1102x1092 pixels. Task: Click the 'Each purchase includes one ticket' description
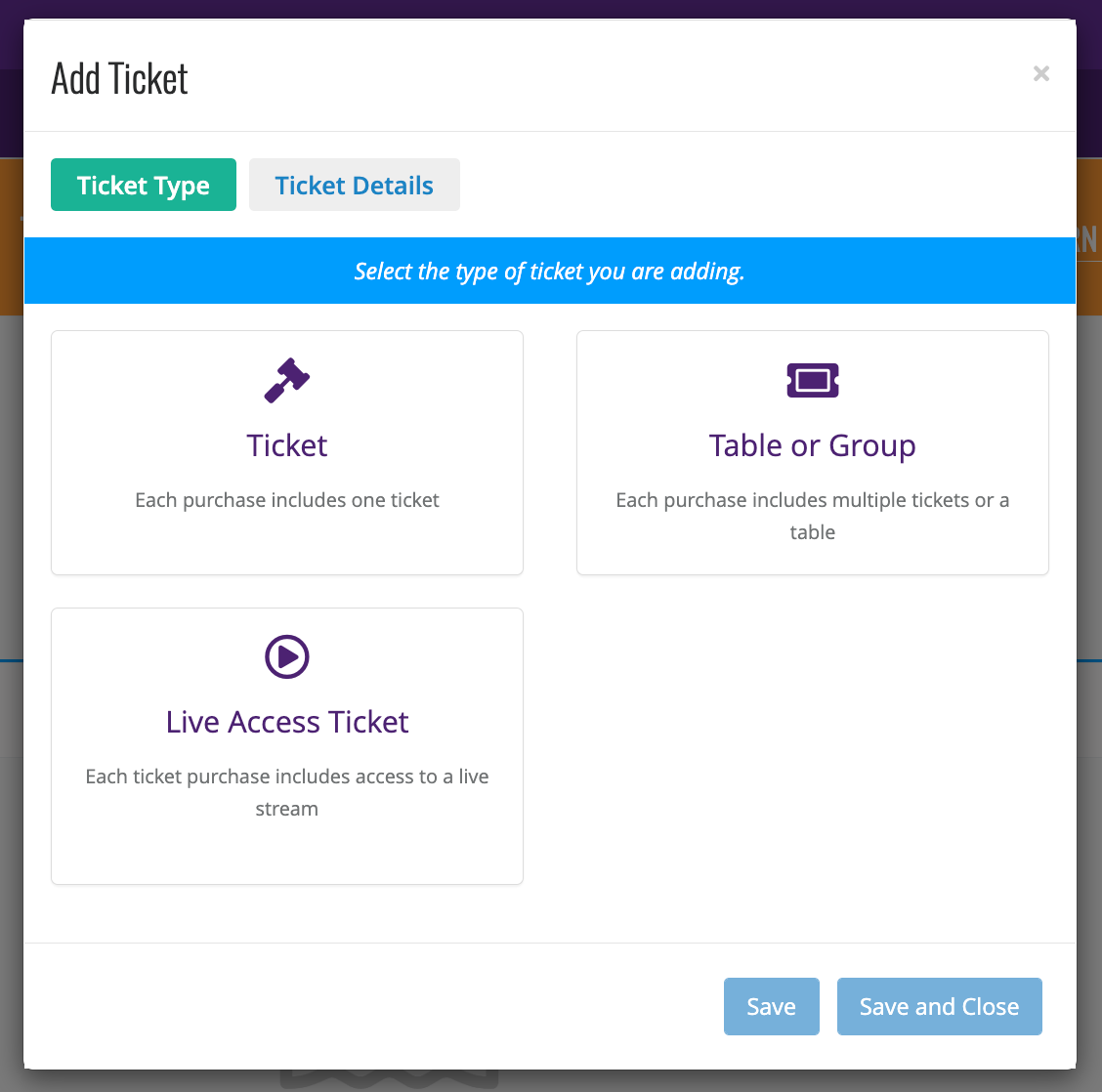click(287, 500)
